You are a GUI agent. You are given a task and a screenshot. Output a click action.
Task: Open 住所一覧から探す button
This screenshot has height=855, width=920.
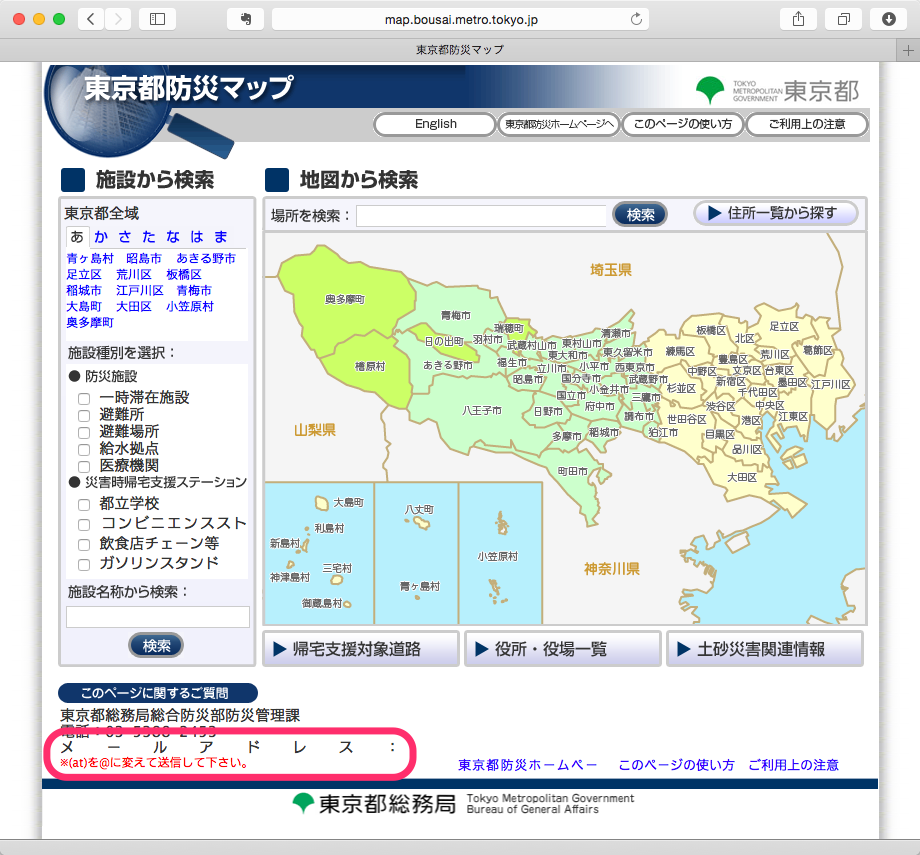(776, 212)
